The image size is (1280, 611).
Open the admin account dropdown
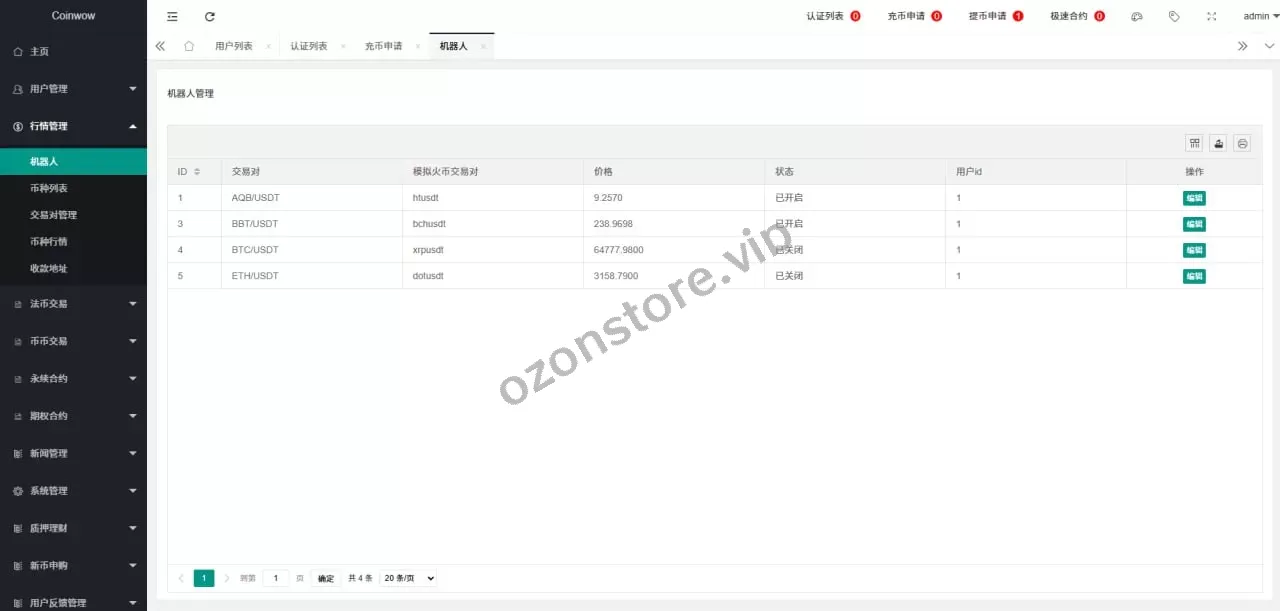[x=1260, y=17]
